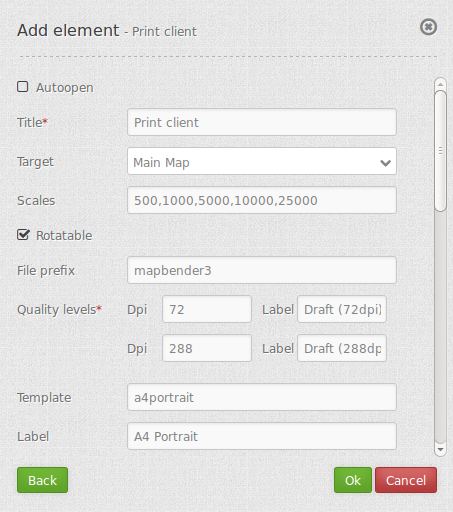The image size is (453, 512).
Task: Select the File prefix mapbender3 field
Action: (x=262, y=270)
